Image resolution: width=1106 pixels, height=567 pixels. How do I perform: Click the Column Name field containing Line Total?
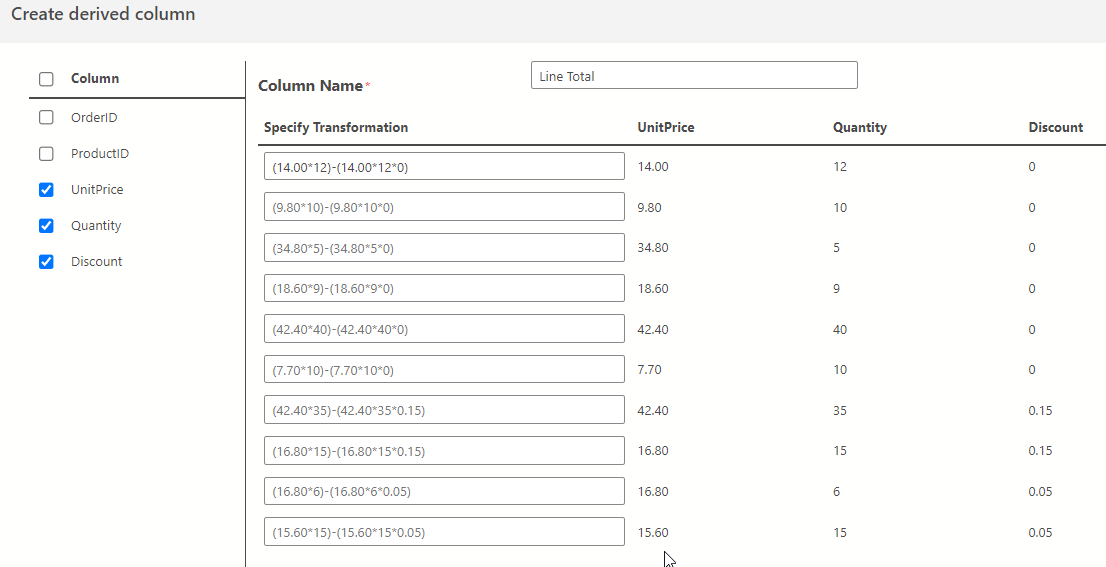click(693, 76)
